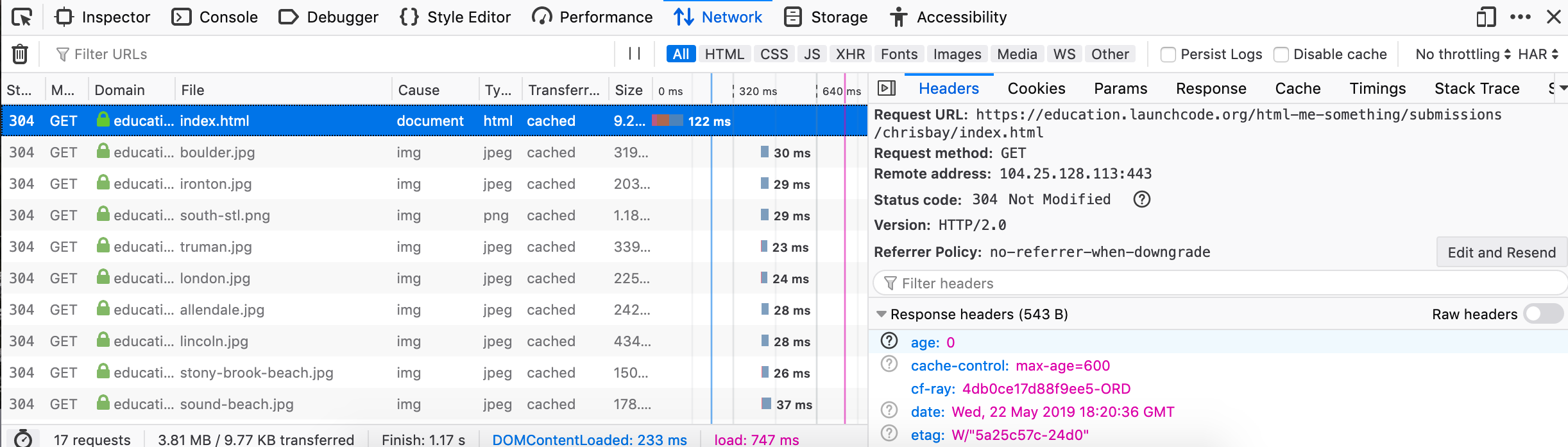Screen dimensions: 1568x447
Task: Pause network recording
Action: pos(635,54)
